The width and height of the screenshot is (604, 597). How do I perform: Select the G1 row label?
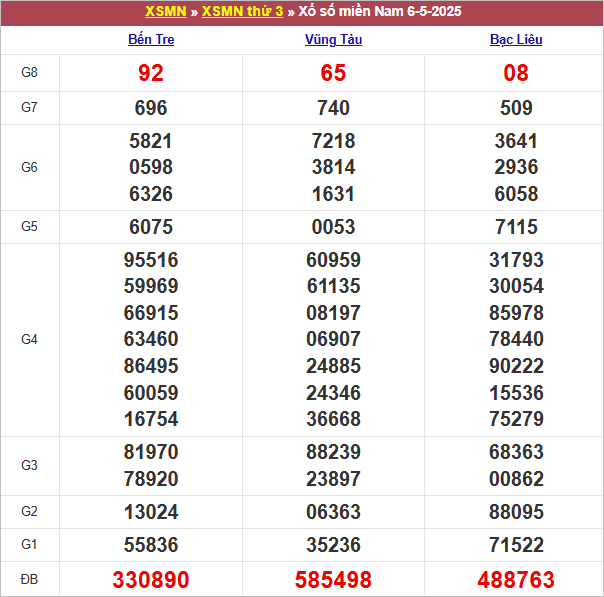pos(29,545)
